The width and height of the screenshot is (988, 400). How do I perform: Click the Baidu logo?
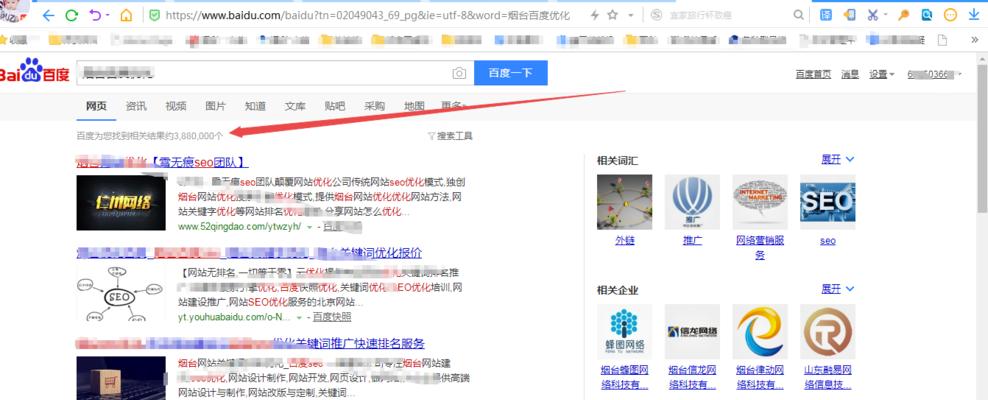point(35,71)
